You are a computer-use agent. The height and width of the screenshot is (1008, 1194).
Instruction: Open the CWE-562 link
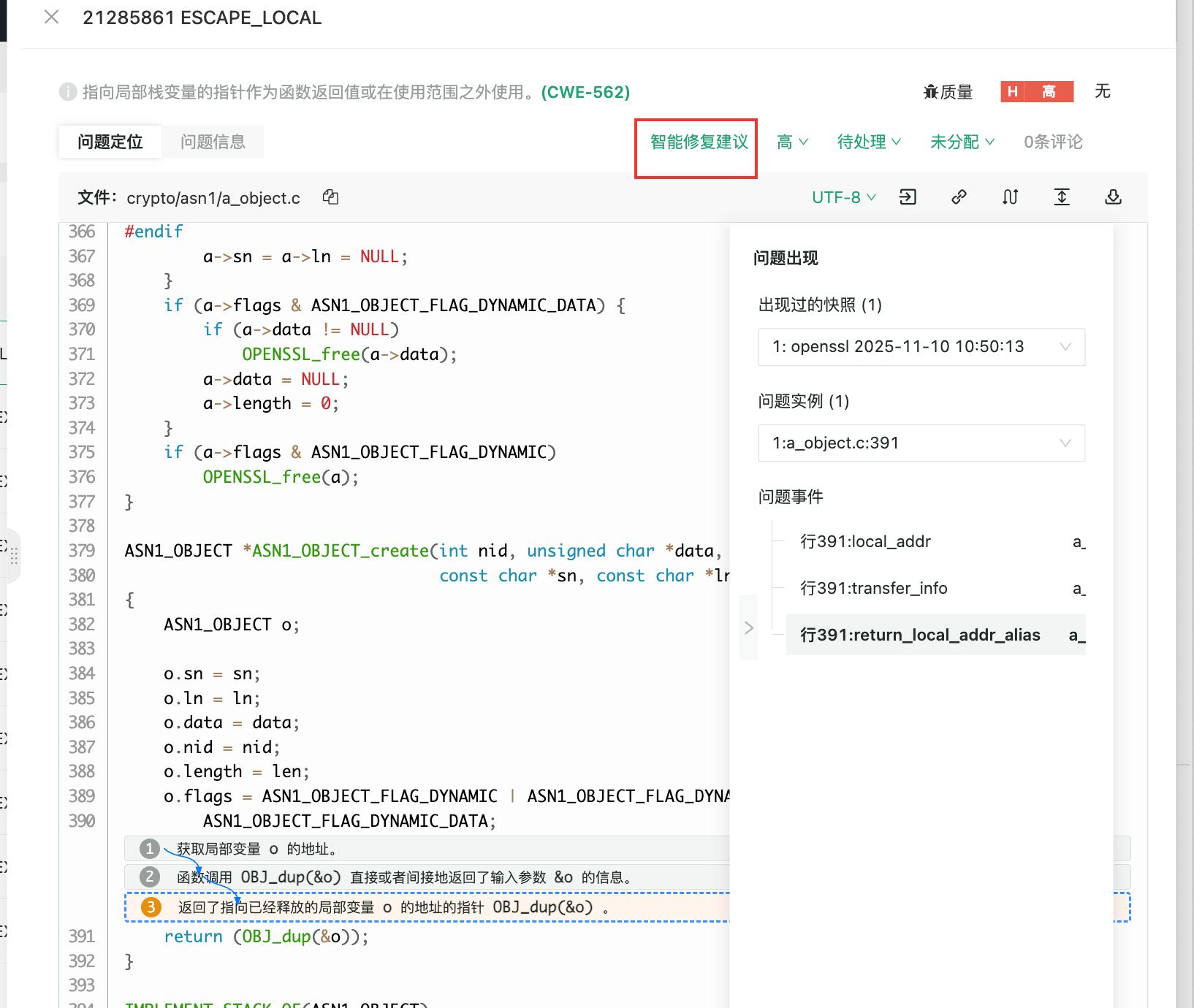tap(585, 92)
